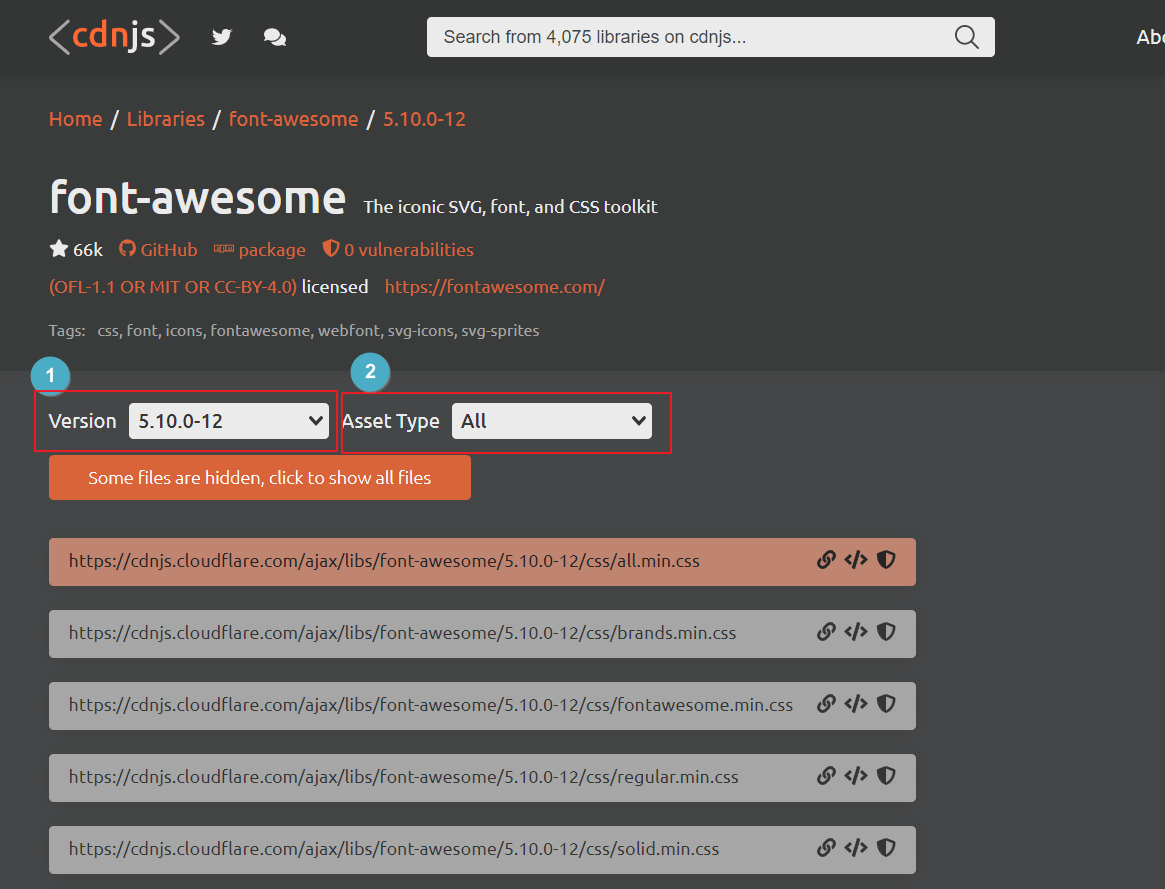Open the Asset Type dropdown
This screenshot has height=889, width=1165.
tap(551, 421)
